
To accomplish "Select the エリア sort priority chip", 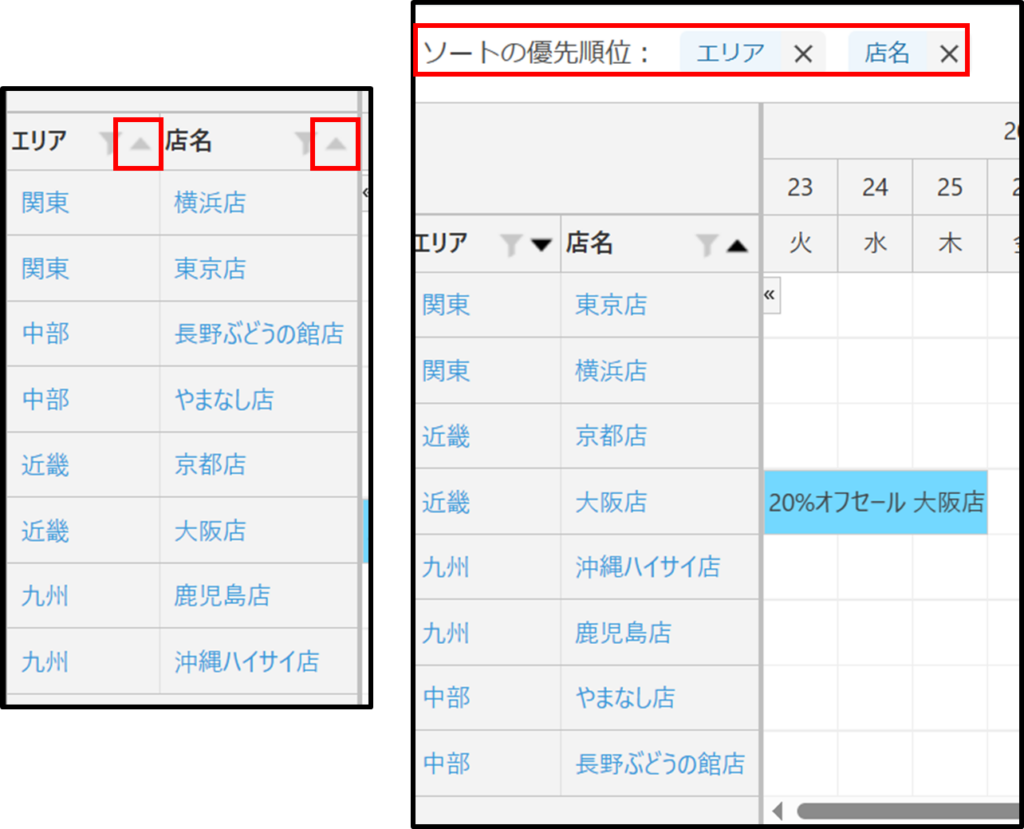I will point(730,53).
